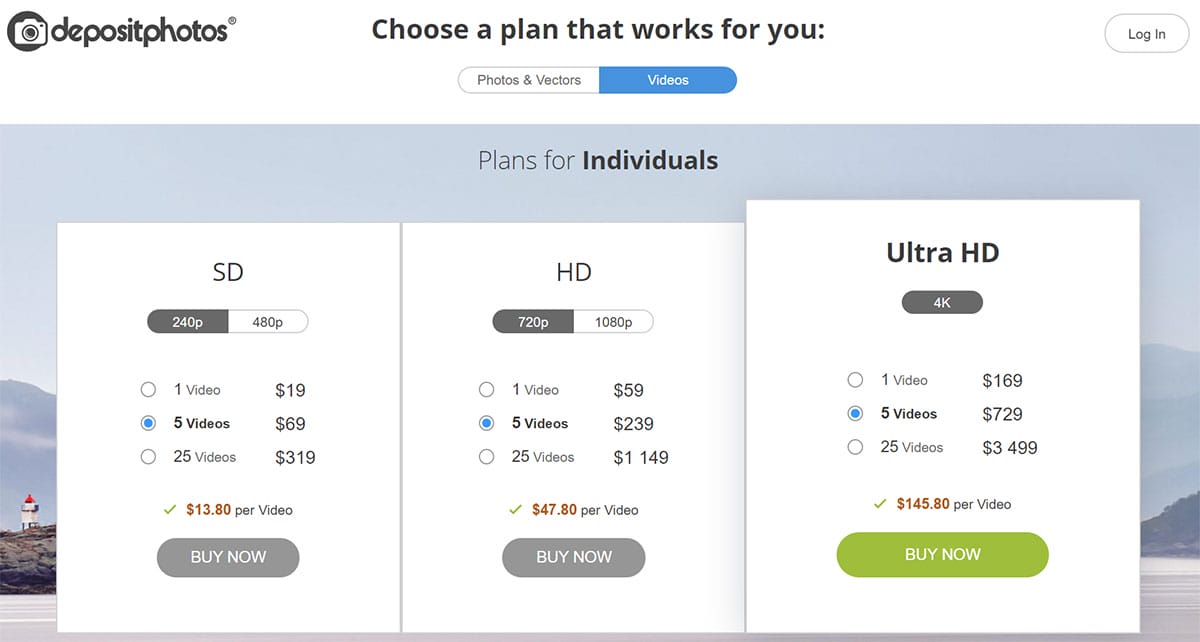1200x642 pixels.
Task: Click the green checkmark beside $145.80 per Video
Action: 880,504
